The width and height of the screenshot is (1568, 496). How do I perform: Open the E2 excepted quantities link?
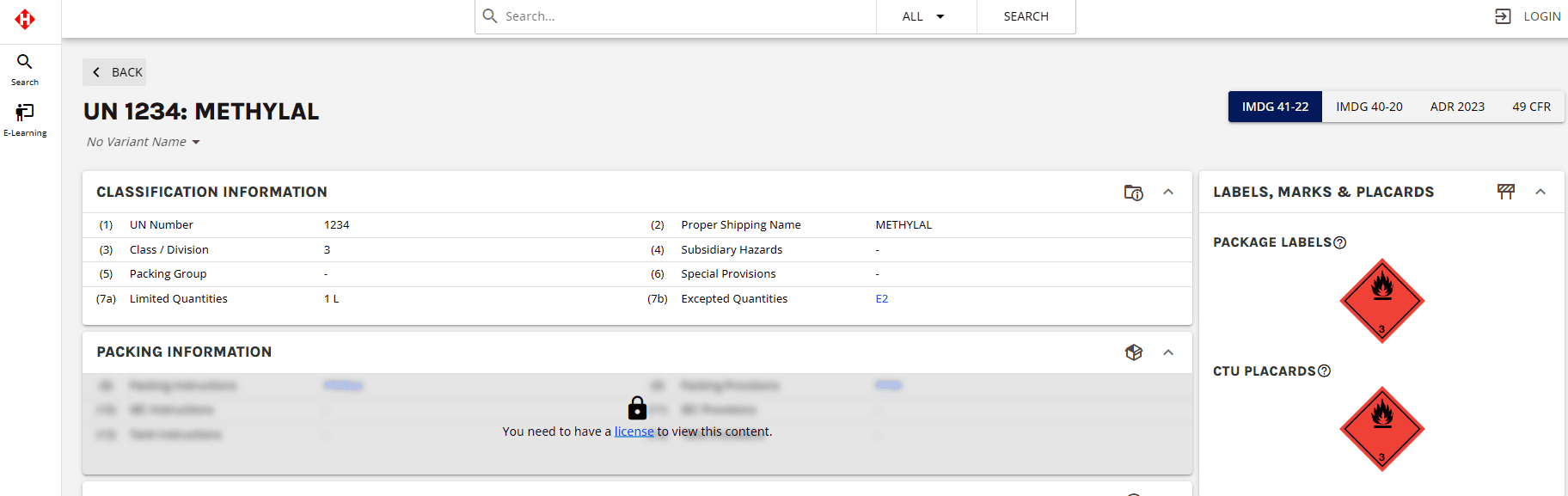pyautogui.click(x=882, y=299)
